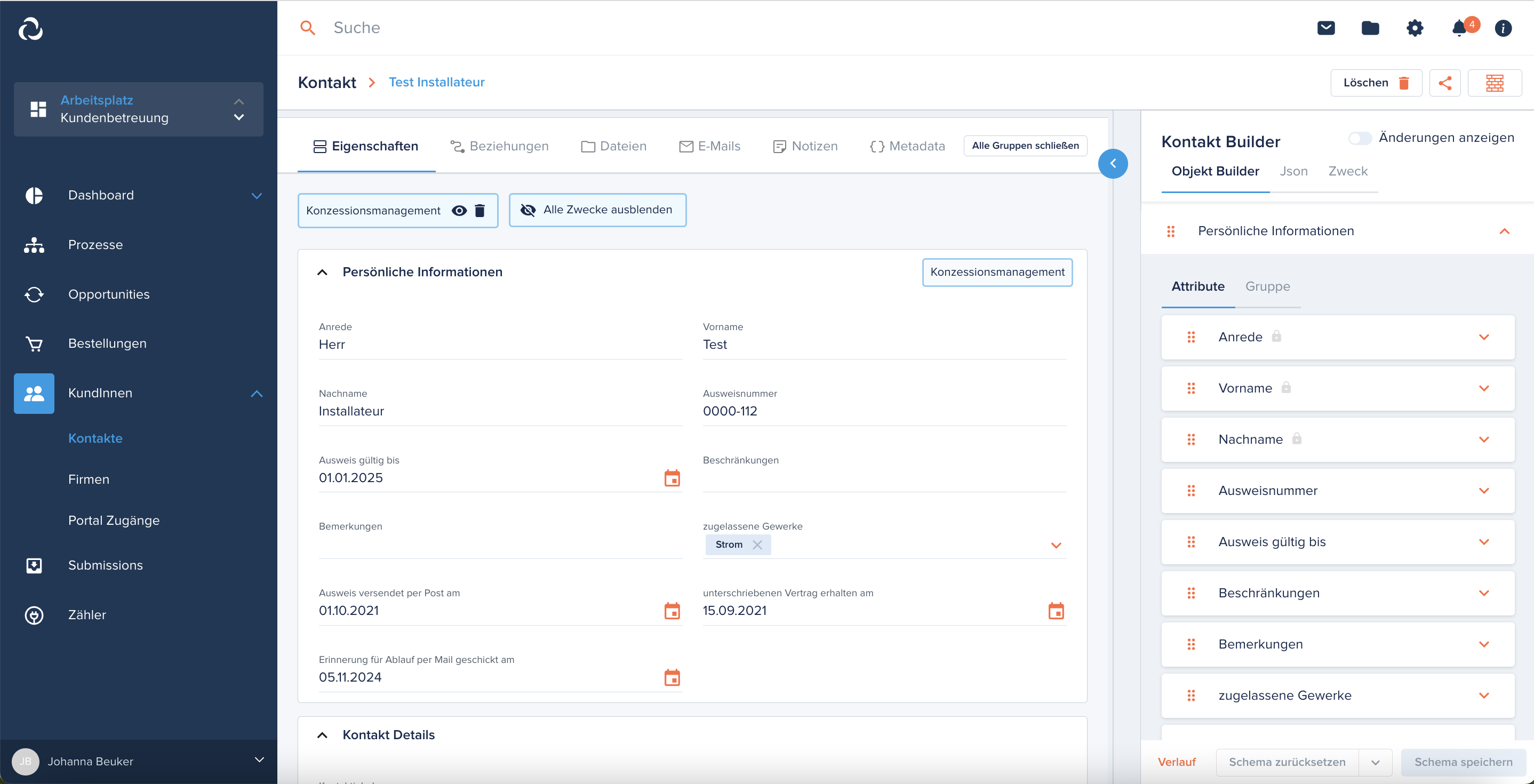Open Prozesse in sidebar

coord(95,245)
